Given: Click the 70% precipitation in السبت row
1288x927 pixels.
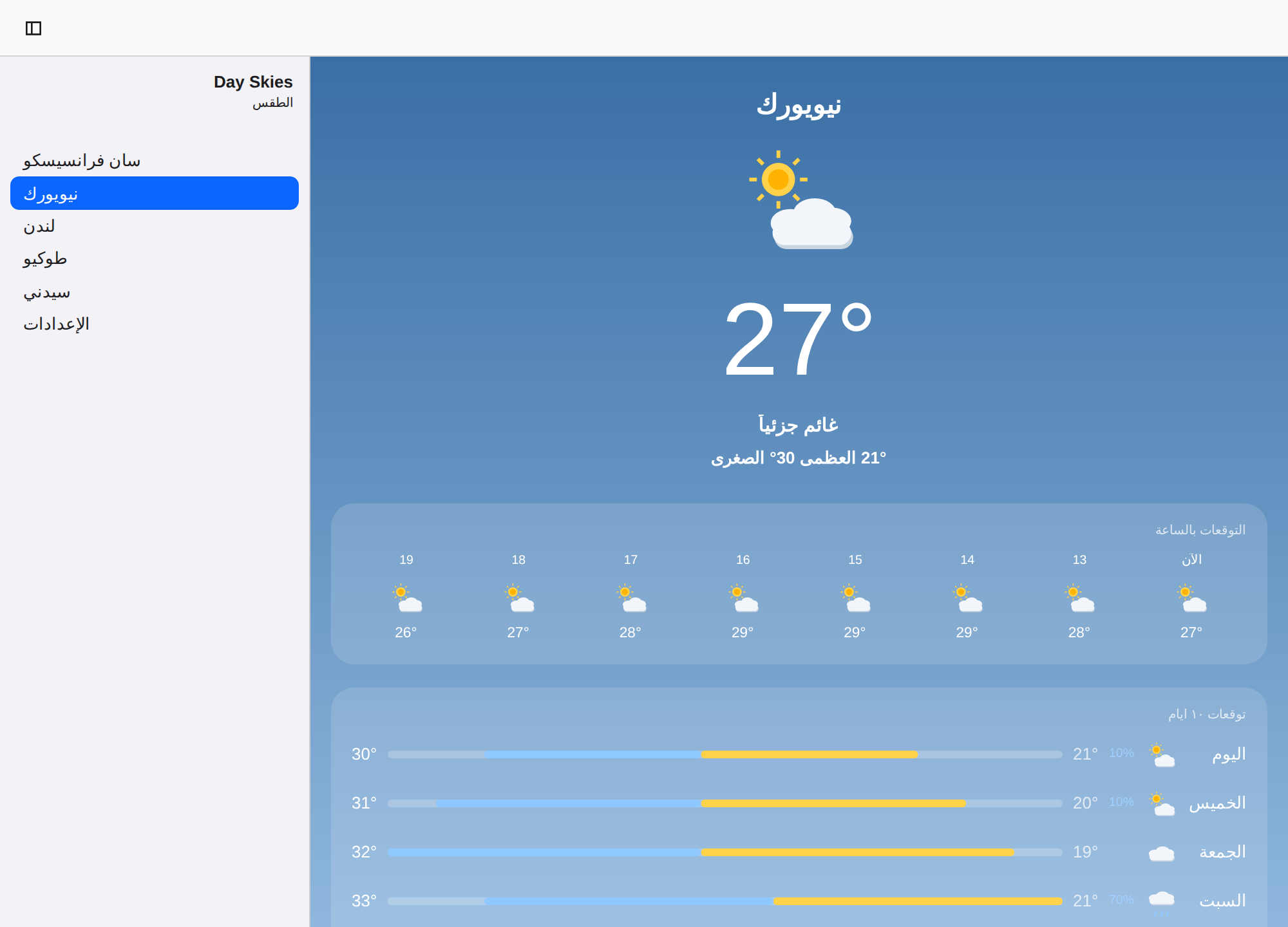Looking at the screenshot, I should click(1121, 900).
